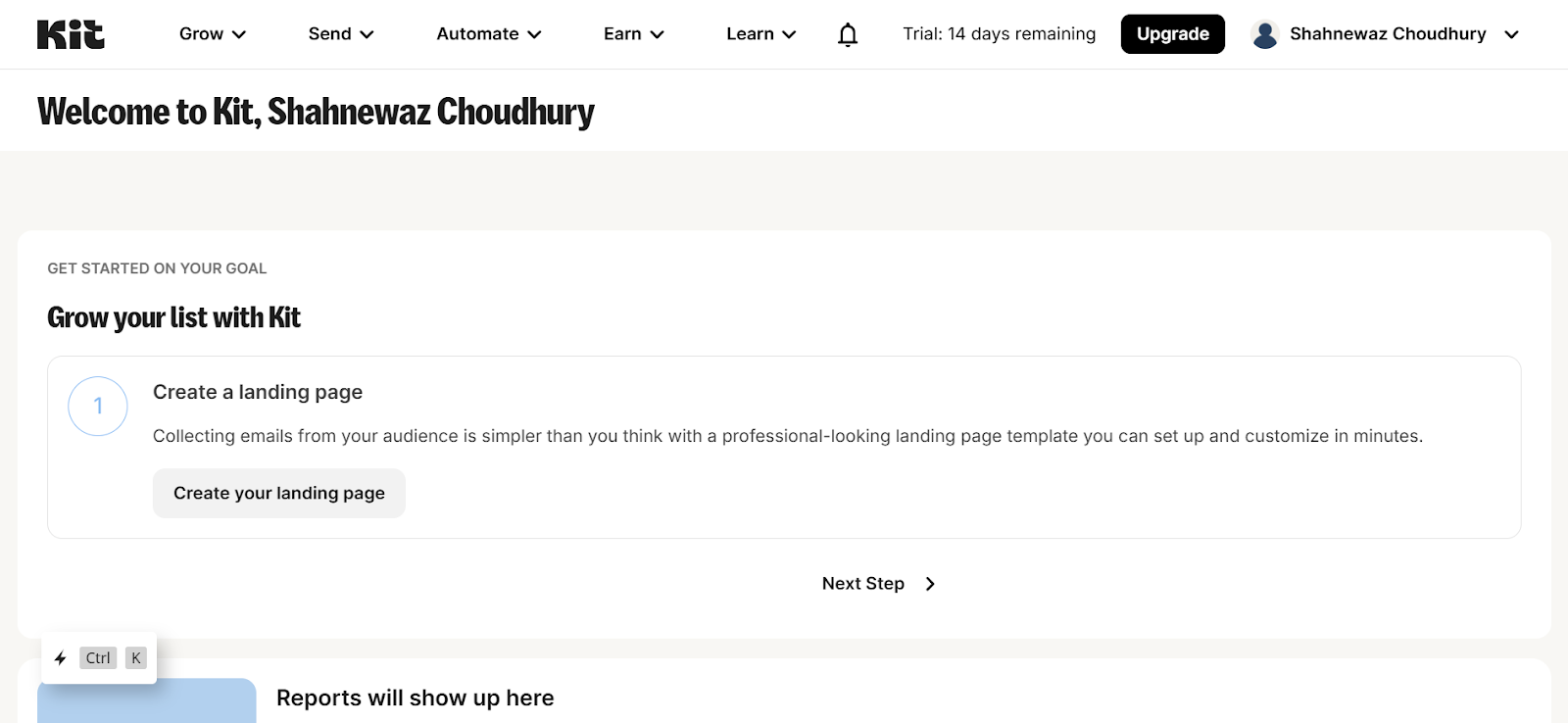Screen dimensions: 1568x723
Task: Click the K key shortcut badge
Action: [x=136, y=658]
